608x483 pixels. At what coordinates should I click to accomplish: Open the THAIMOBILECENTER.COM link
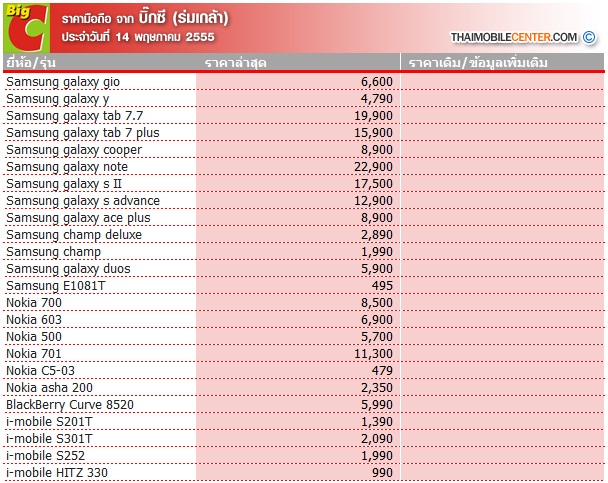513,37
